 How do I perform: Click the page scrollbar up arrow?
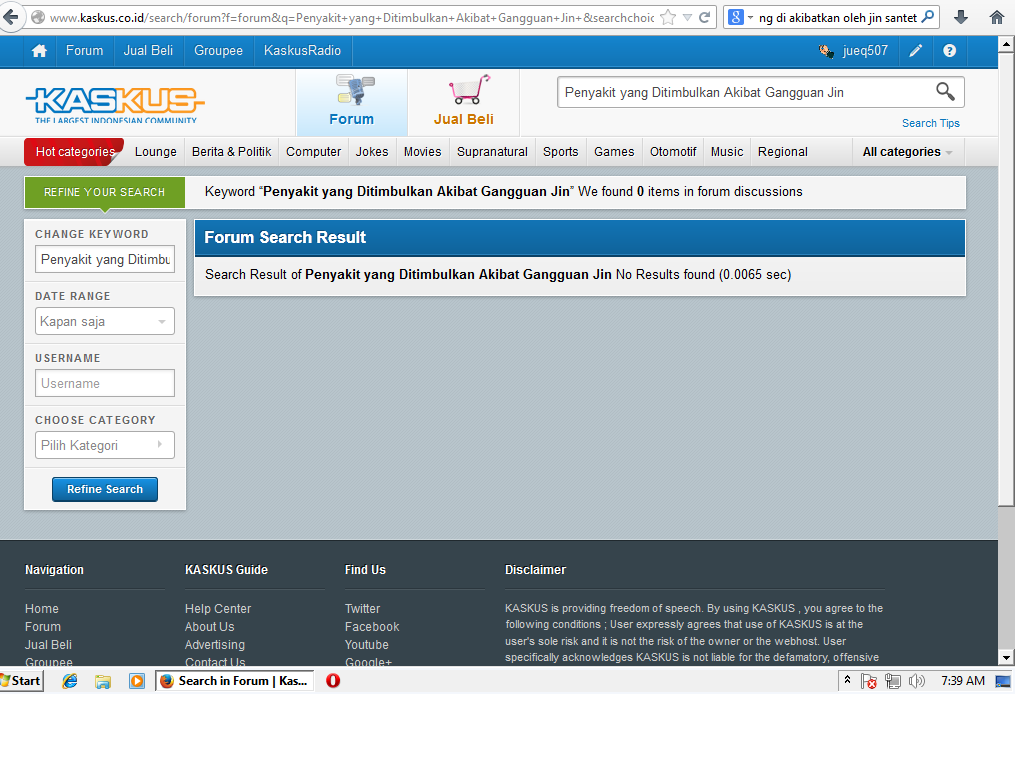tap(1006, 44)
